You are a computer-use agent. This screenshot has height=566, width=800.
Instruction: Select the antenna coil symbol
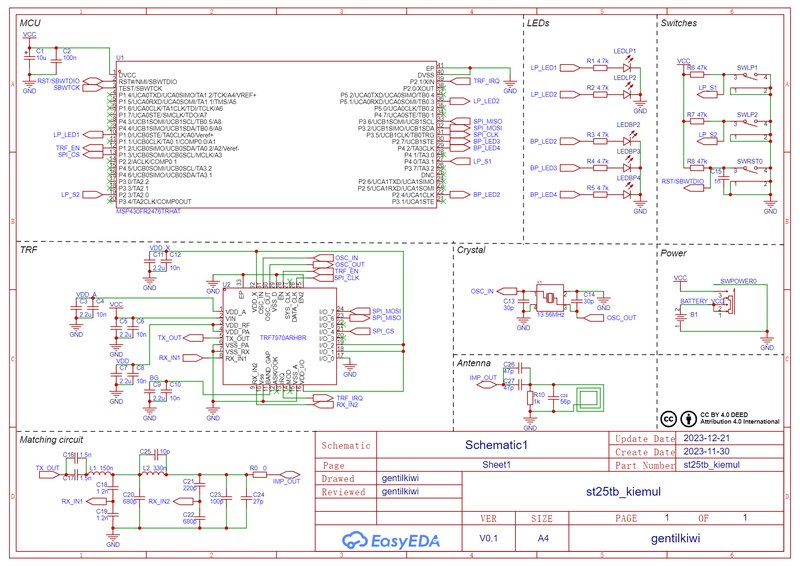click(589, 399)
